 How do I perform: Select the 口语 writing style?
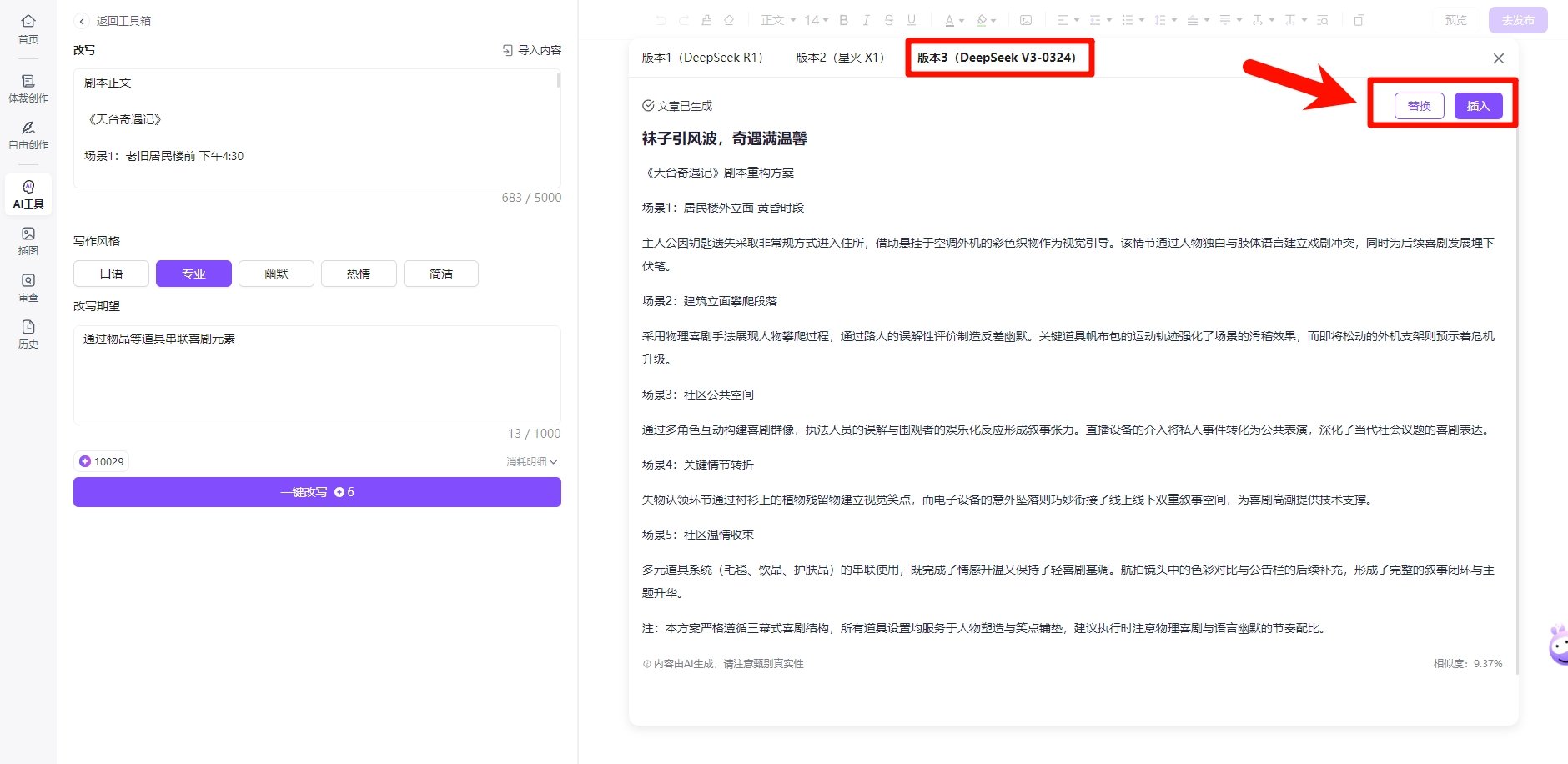[x=110, y=273]
